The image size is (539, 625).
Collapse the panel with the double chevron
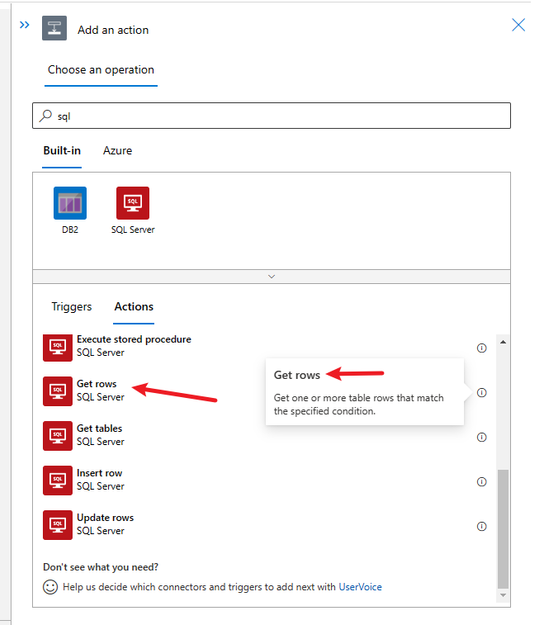pos(24,25)
